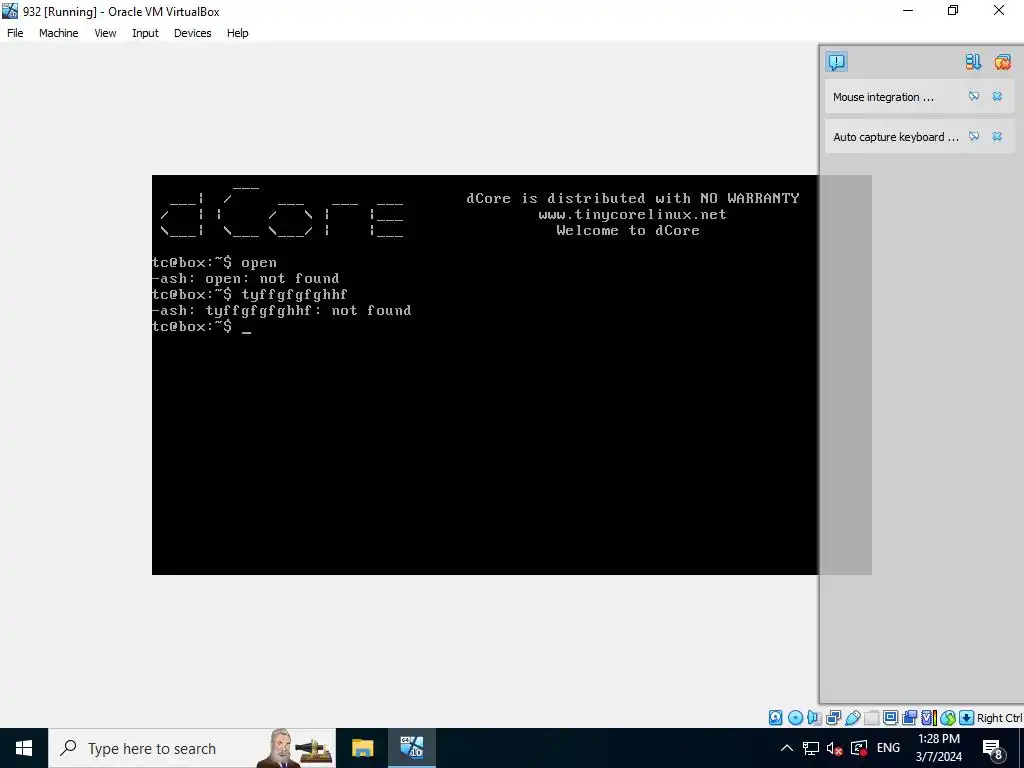Image resolution: width=1024 pixels, height=768 pixels.
Task: Open the Input menu
Action: pos(145,33)
